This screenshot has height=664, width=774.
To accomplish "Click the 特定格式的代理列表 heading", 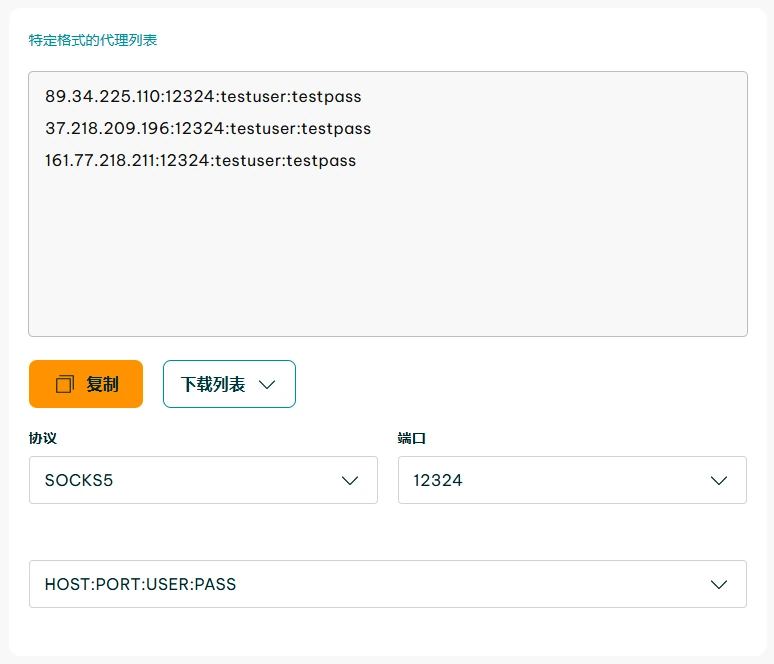I will (x=93, y=40).
